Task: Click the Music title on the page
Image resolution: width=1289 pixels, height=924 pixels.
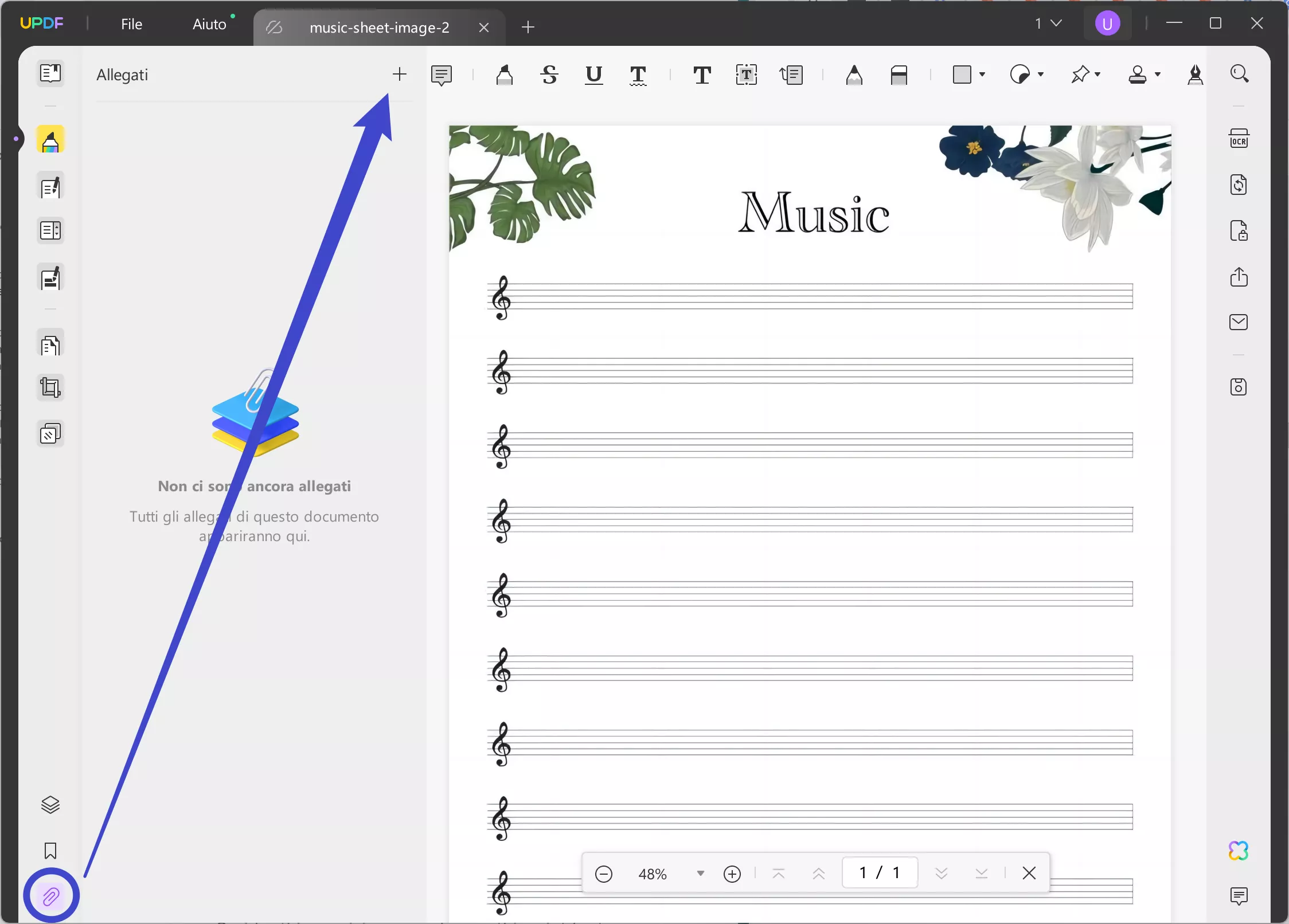Action: [x=814, y=213]
